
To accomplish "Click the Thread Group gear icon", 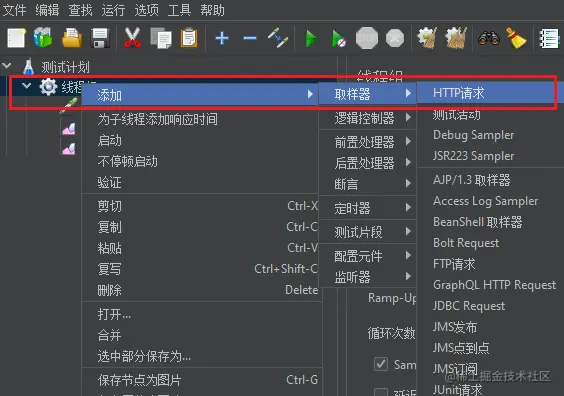I will (x=48, y=87).
